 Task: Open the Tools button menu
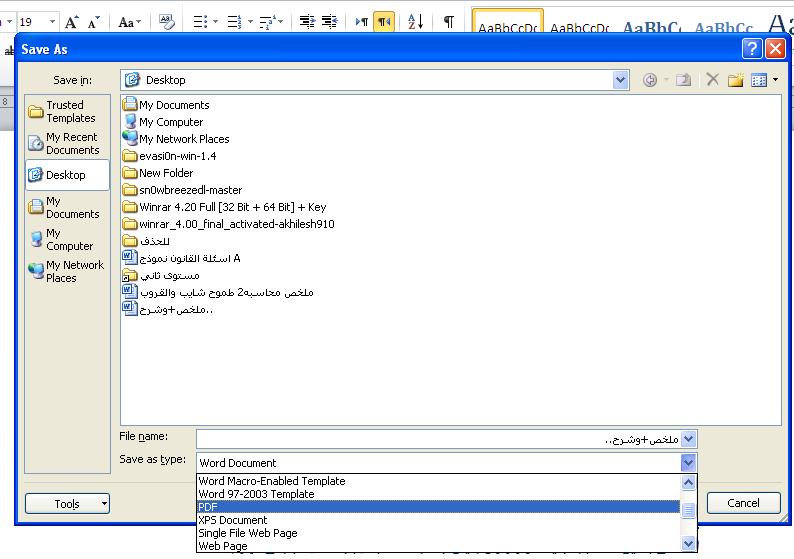click(x=67, y=503)
